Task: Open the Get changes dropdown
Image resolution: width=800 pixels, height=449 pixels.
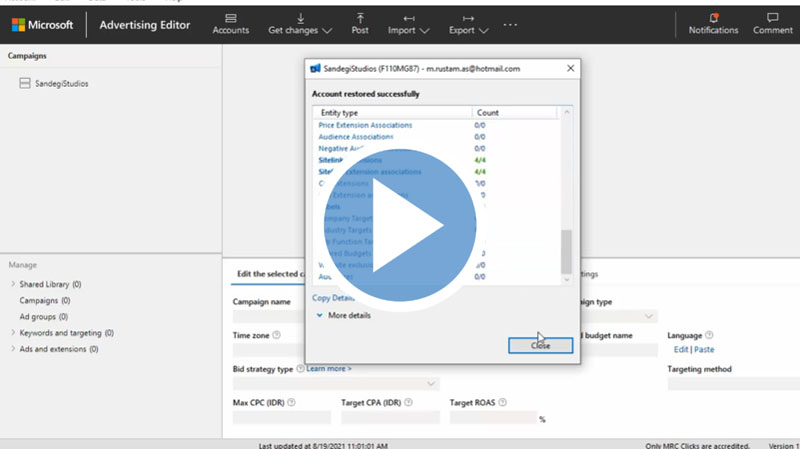Action: 300,24
